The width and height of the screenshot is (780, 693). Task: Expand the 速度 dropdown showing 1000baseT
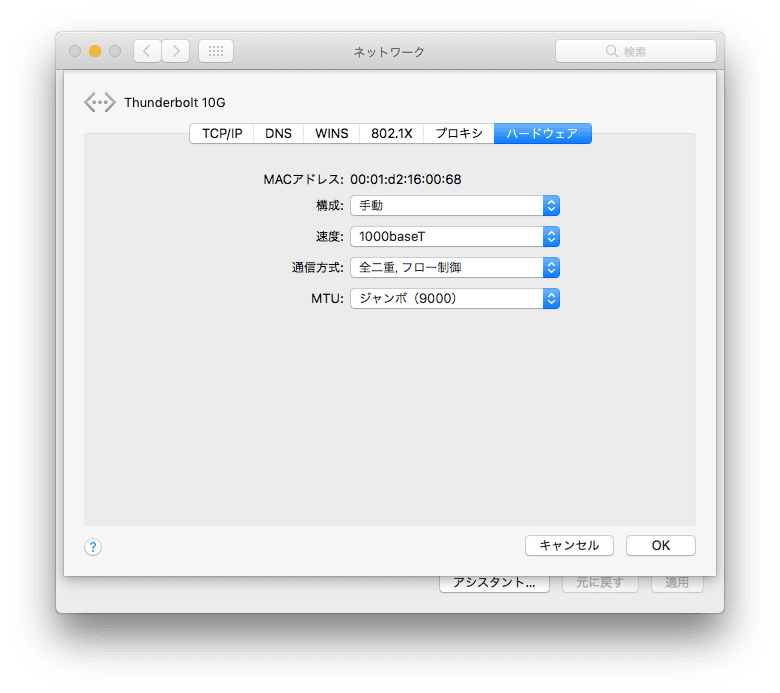tap(455, 236)
